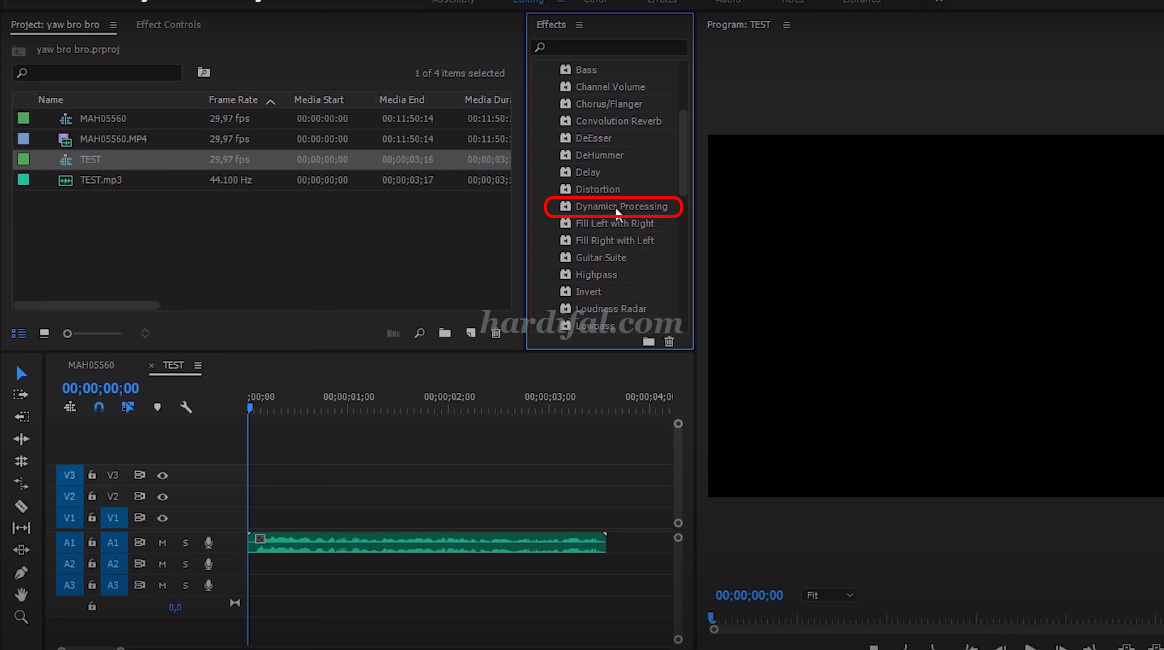Switch to MAH05560 timeline tab

click(91, 365)
